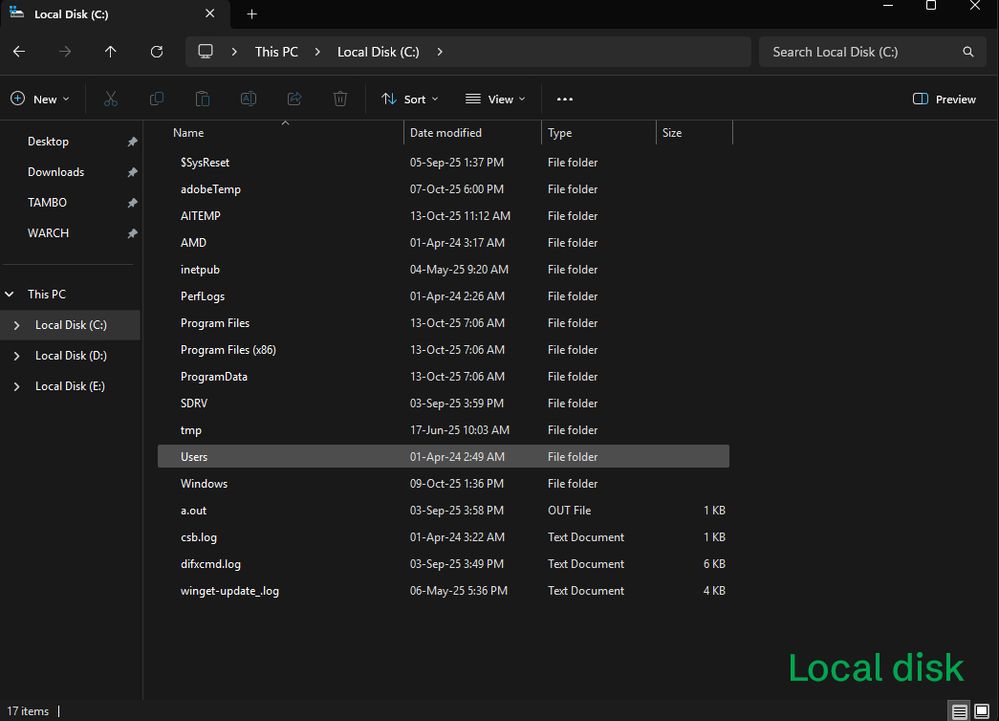The width and height of the screenshot is (999, 721).
Task: Go up one folder level
Action: tap(110, 52)
